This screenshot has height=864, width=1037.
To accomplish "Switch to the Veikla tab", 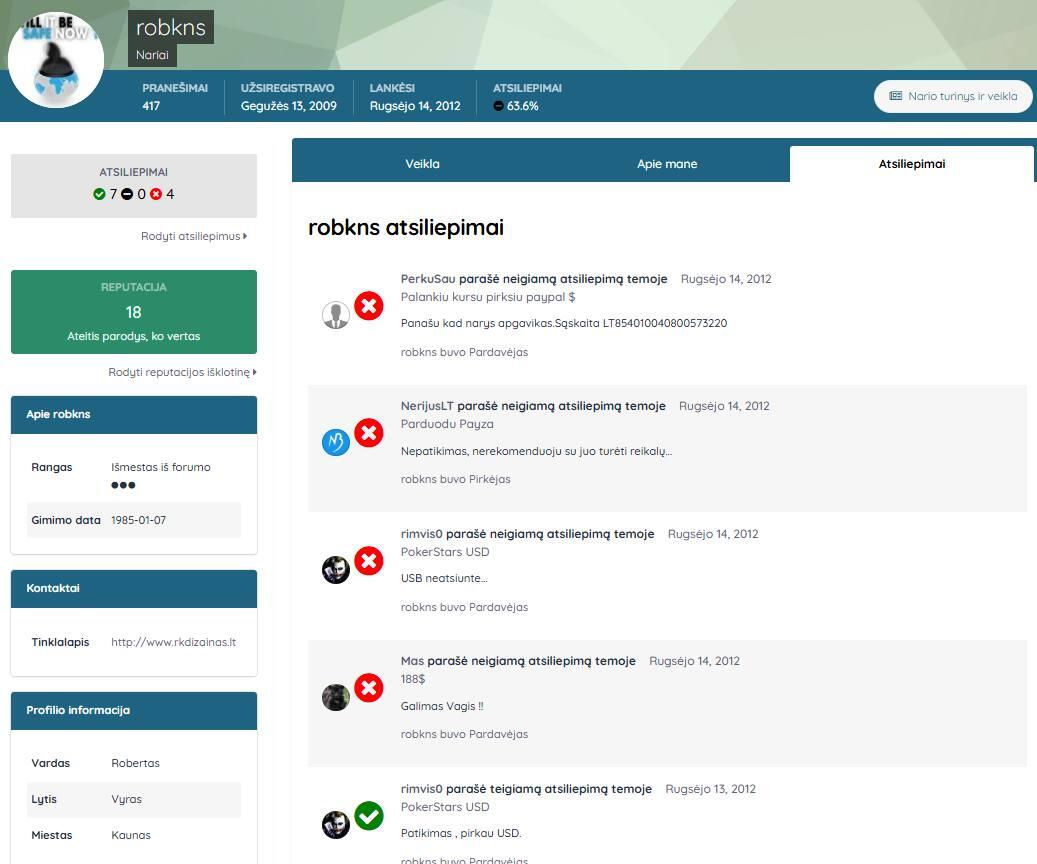I will pyautogui.click(x=422, y=164).
